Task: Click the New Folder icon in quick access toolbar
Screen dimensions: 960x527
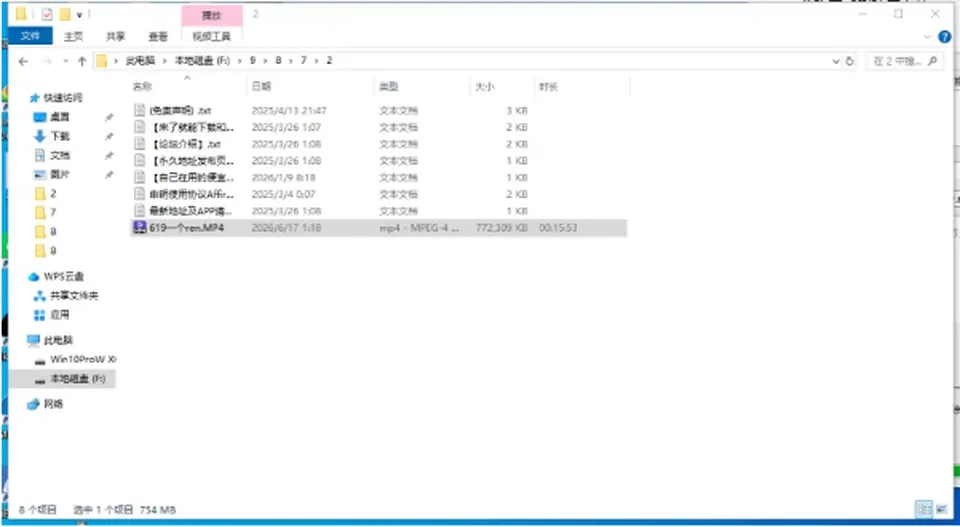Action: click(x=66, y=15)
